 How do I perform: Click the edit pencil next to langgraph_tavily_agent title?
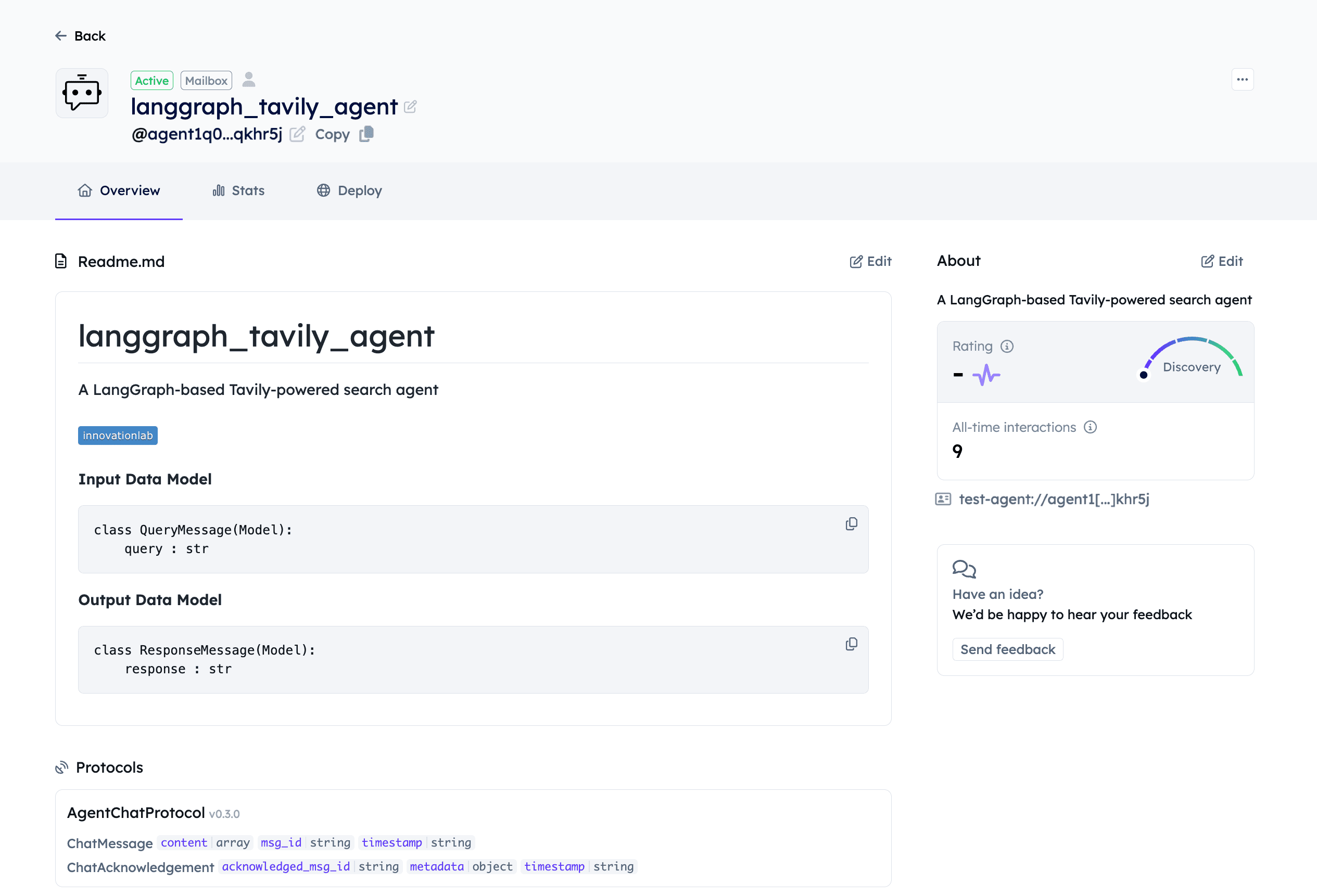410,107
